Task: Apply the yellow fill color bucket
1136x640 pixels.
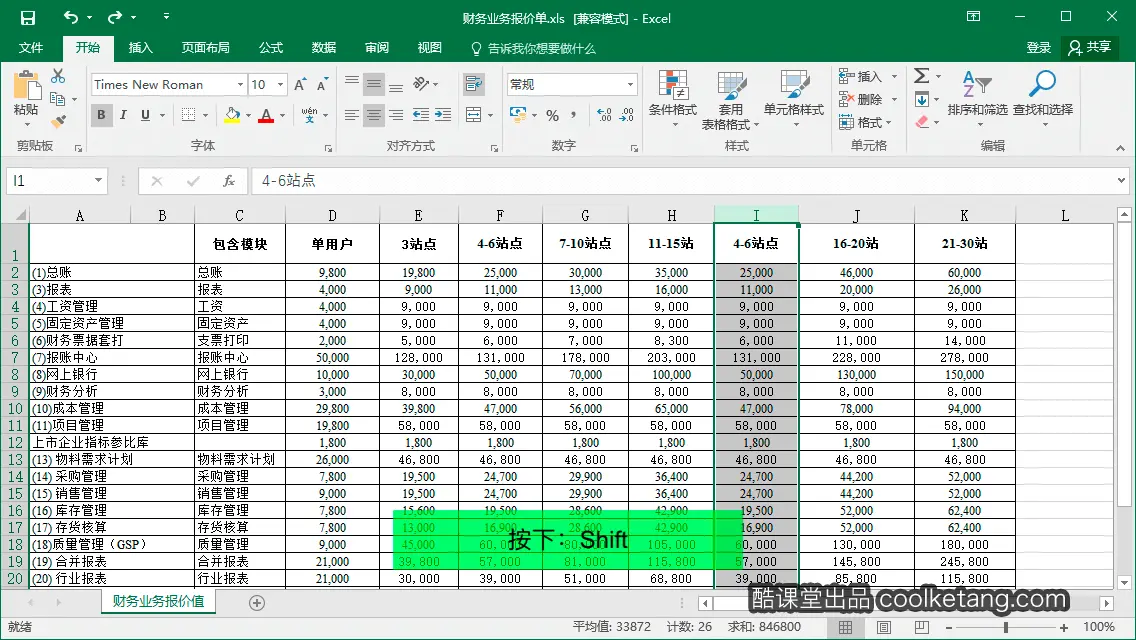Action: tap(232, 115)
